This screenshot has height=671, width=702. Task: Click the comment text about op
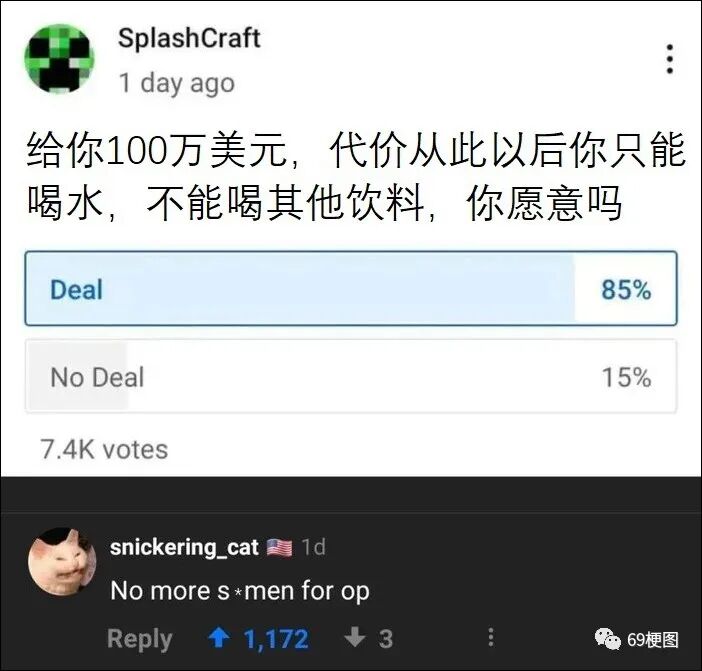pyautogui.click(x=240, y=590)
